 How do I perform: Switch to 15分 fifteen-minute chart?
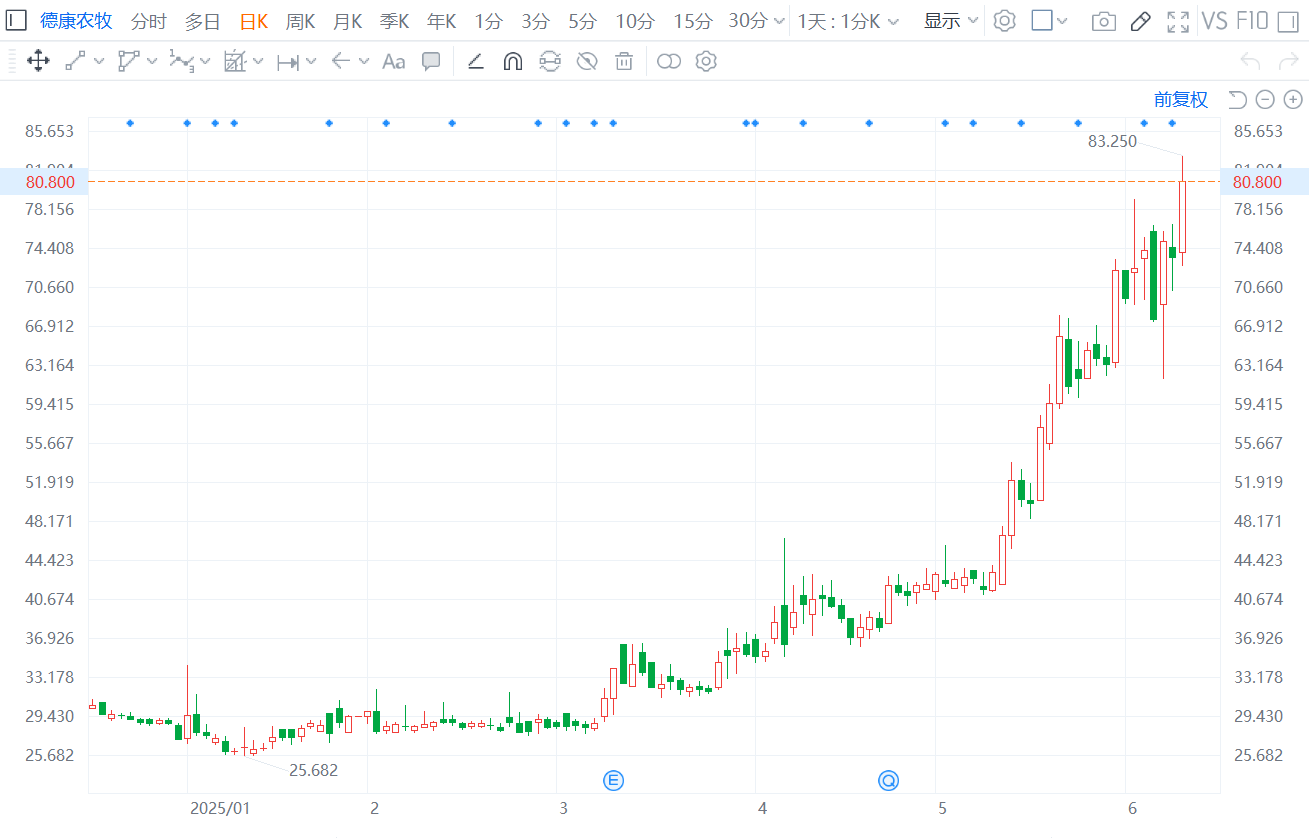click(x=693, y=21)
